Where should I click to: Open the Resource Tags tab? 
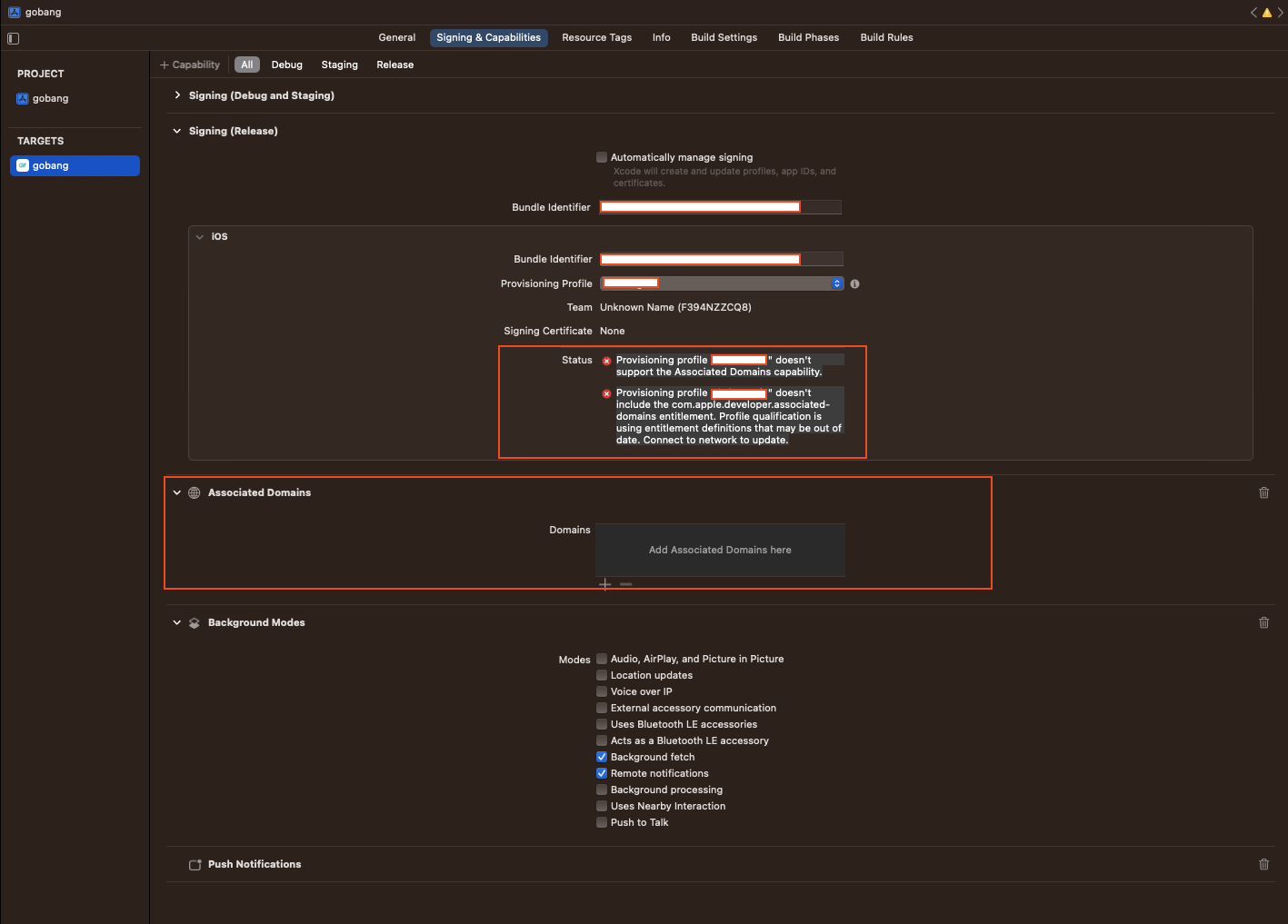[x=597, y=37]
